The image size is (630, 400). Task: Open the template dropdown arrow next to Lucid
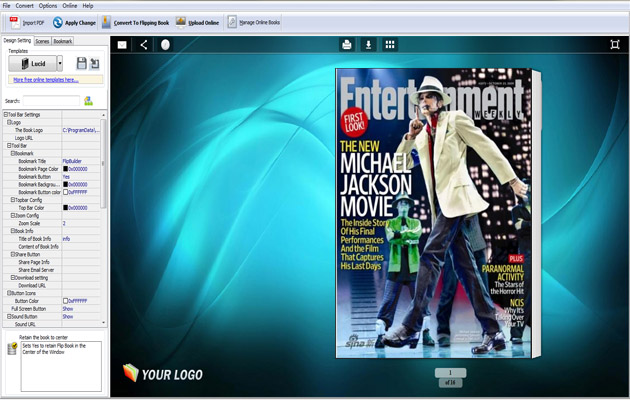60,63
